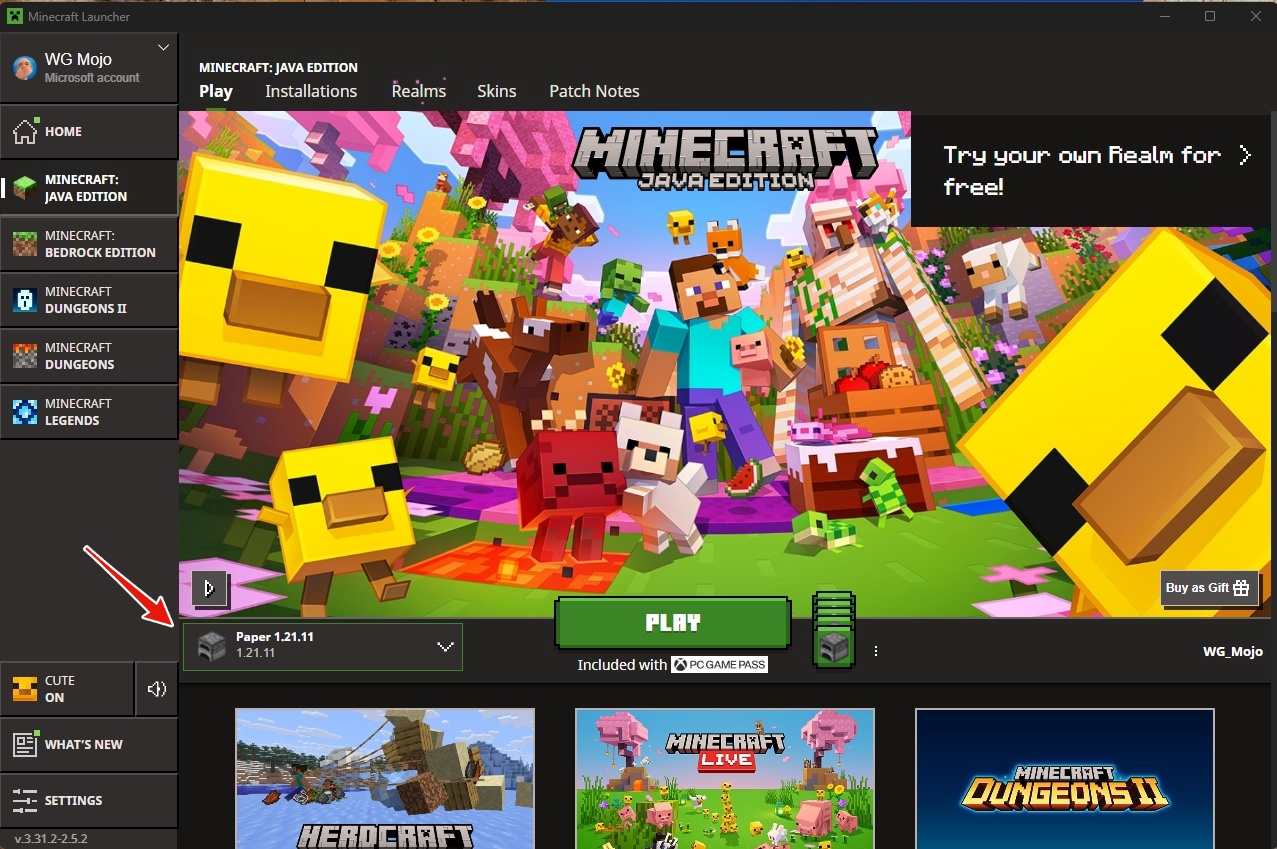
Task: Switch to the Installations tab
Action: [311, 91]
